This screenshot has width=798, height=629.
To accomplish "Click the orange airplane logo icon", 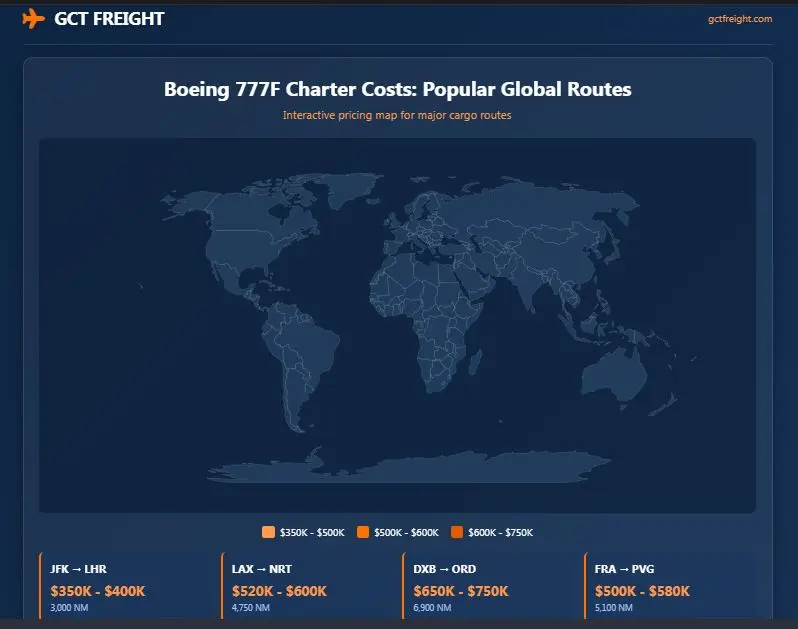I will 34,19.
